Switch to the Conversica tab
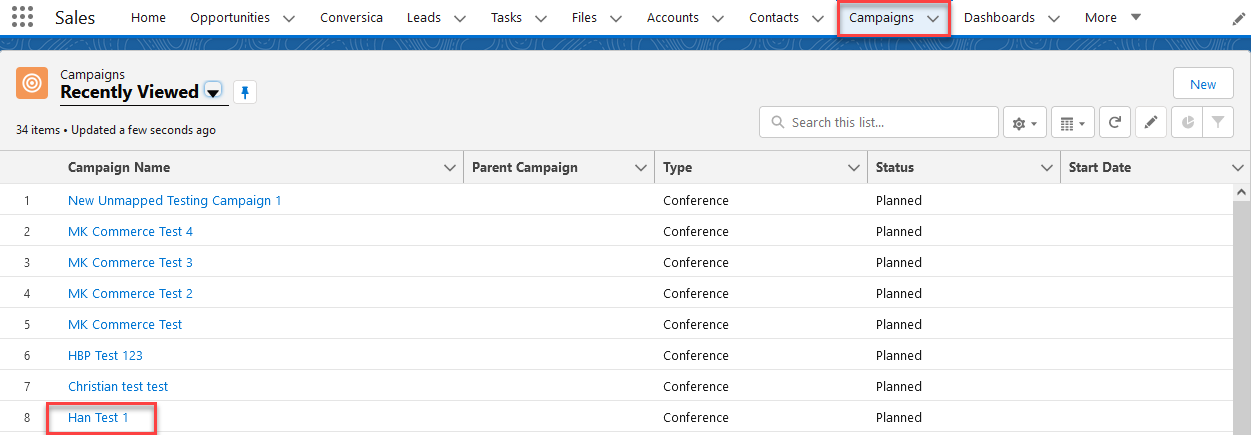The height and width of the screenshot is (435, 1251). (x=351, y=17)
